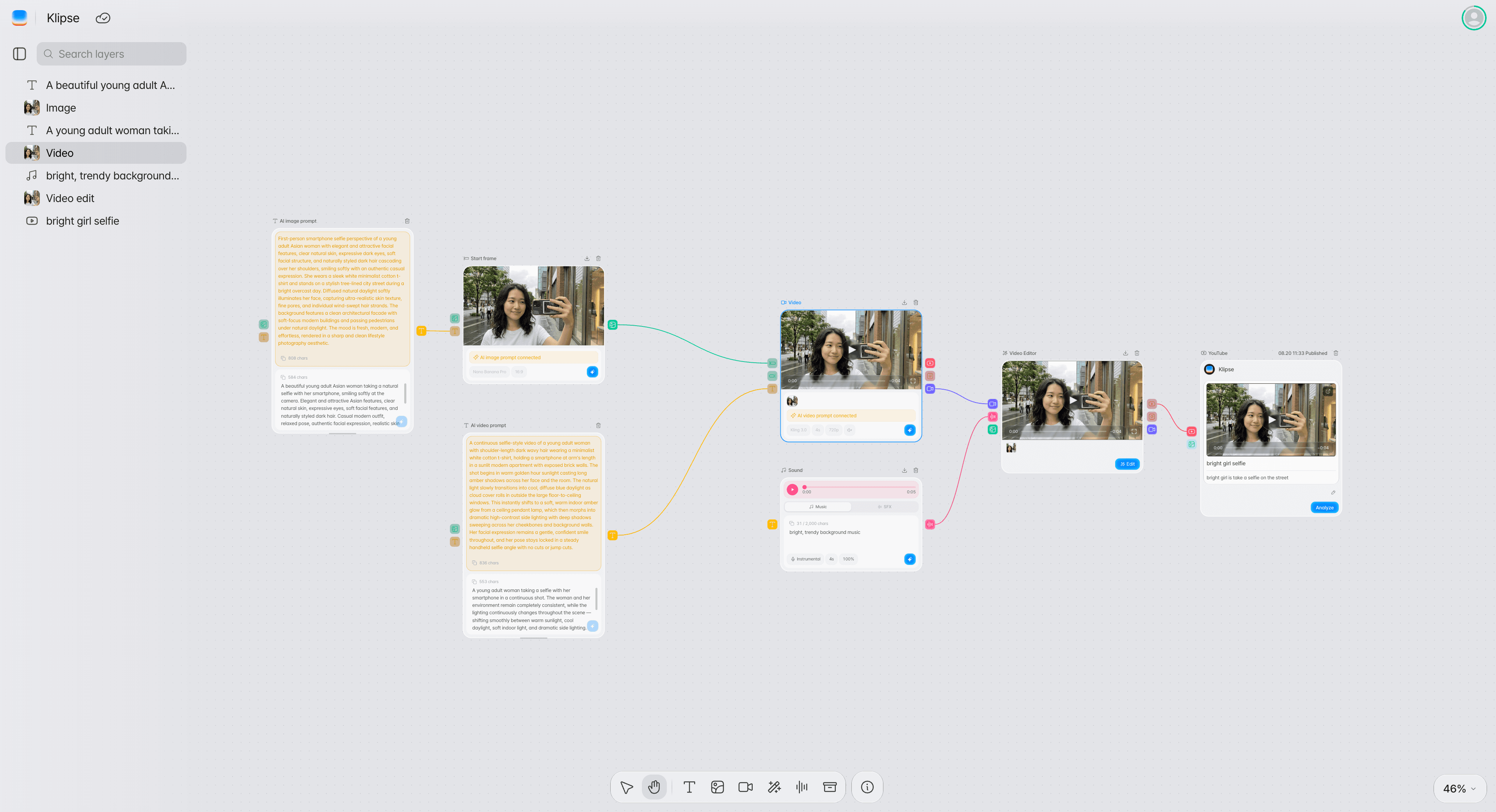Click the YouTube output port on Video node
The image size is (1496, 812).
930,363
